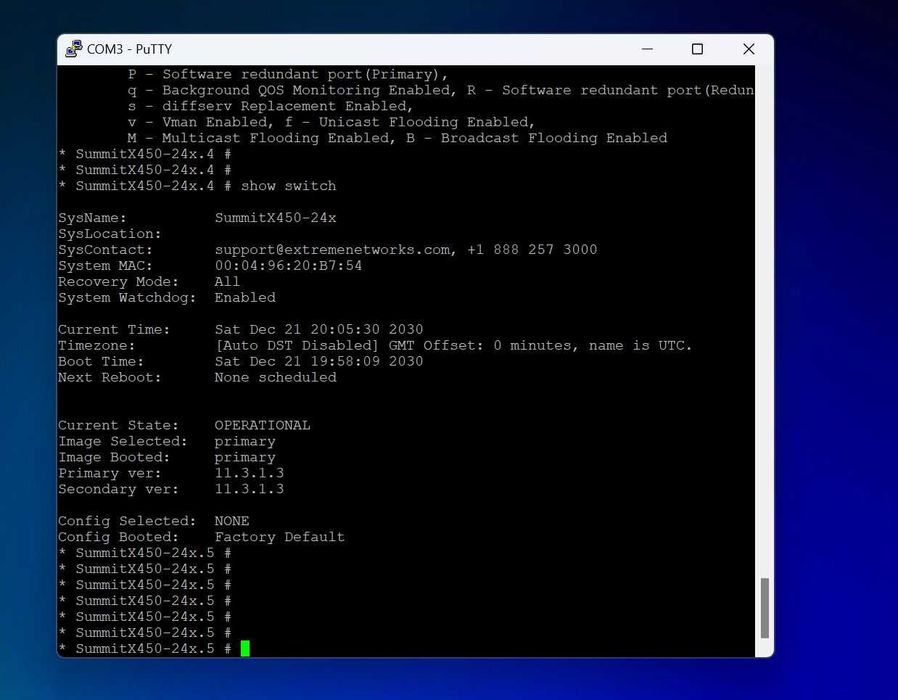898x700 pixels.
Task: Click the 'Broadcast Flooding Enabled' text
Action: (554, 138)
